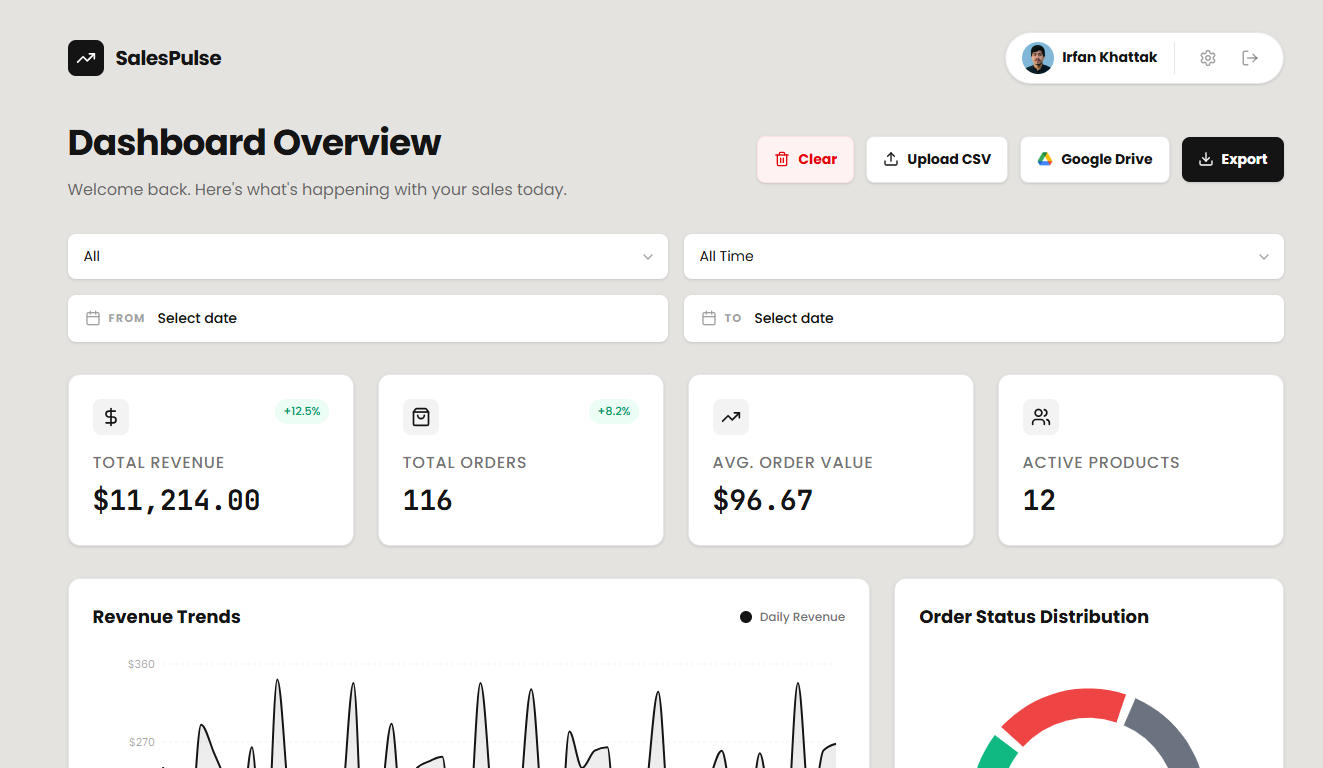The width and height of the screenshot is (1323, 768).
Task: Click the calendar icon beside TO
Action: (709, 318)
